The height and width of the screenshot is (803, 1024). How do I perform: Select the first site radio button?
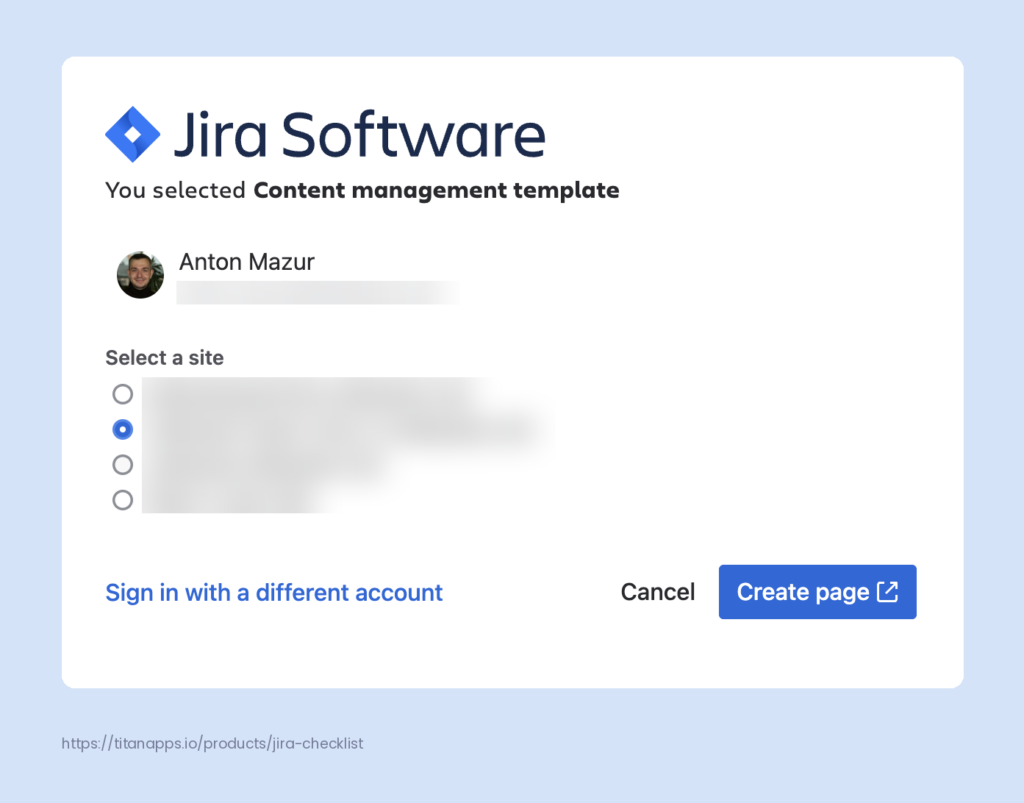pos(122,394)
